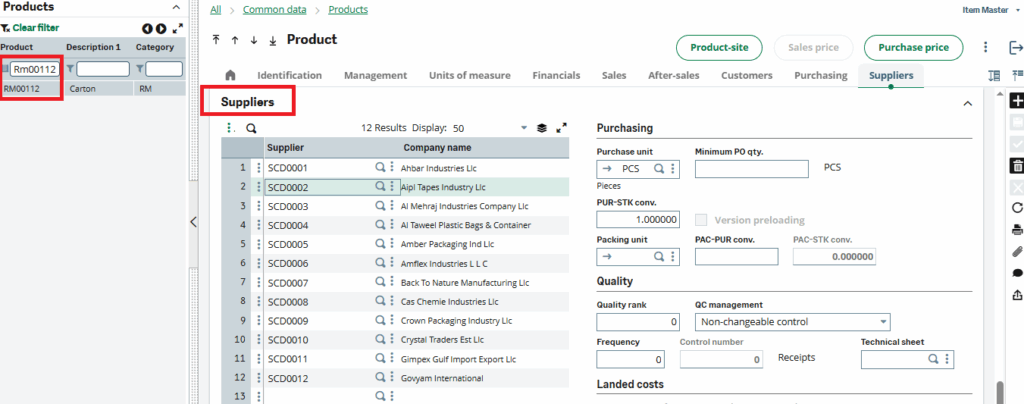Switch to the Financials tab
Screen dimensions: 1024x404
click(x=556, y=75)
